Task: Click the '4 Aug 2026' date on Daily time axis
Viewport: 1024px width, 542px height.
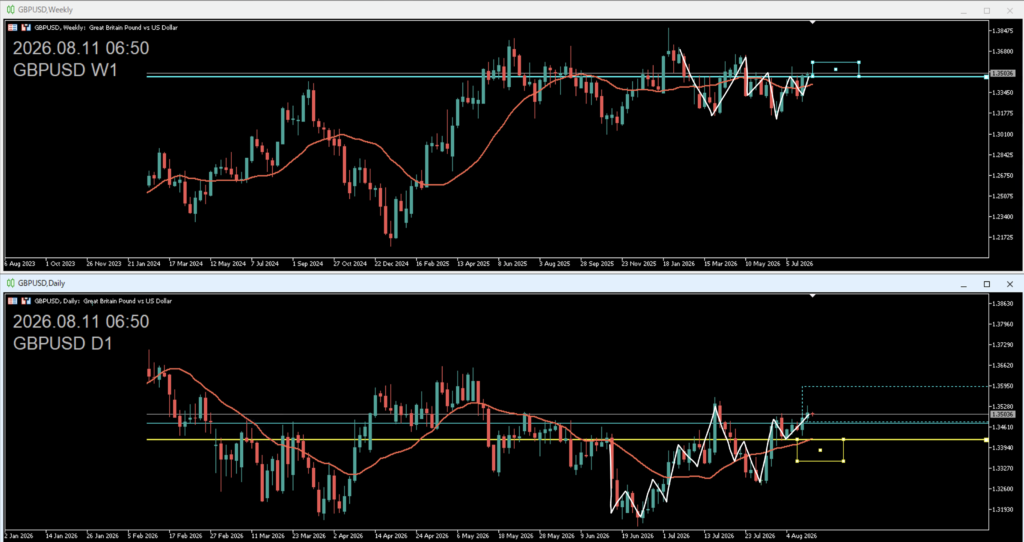Action: (801, 535)
